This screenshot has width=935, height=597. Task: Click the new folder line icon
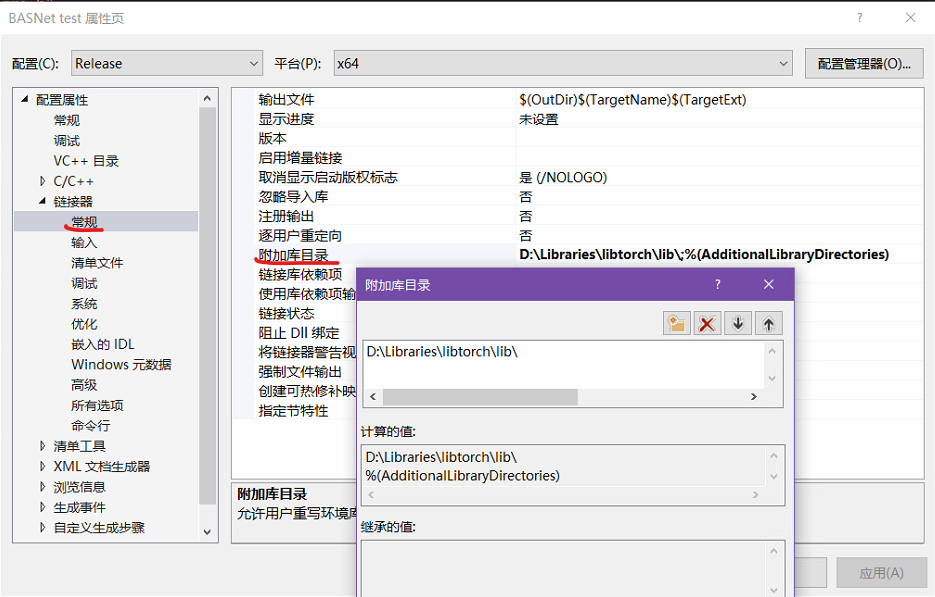[676, 324]
